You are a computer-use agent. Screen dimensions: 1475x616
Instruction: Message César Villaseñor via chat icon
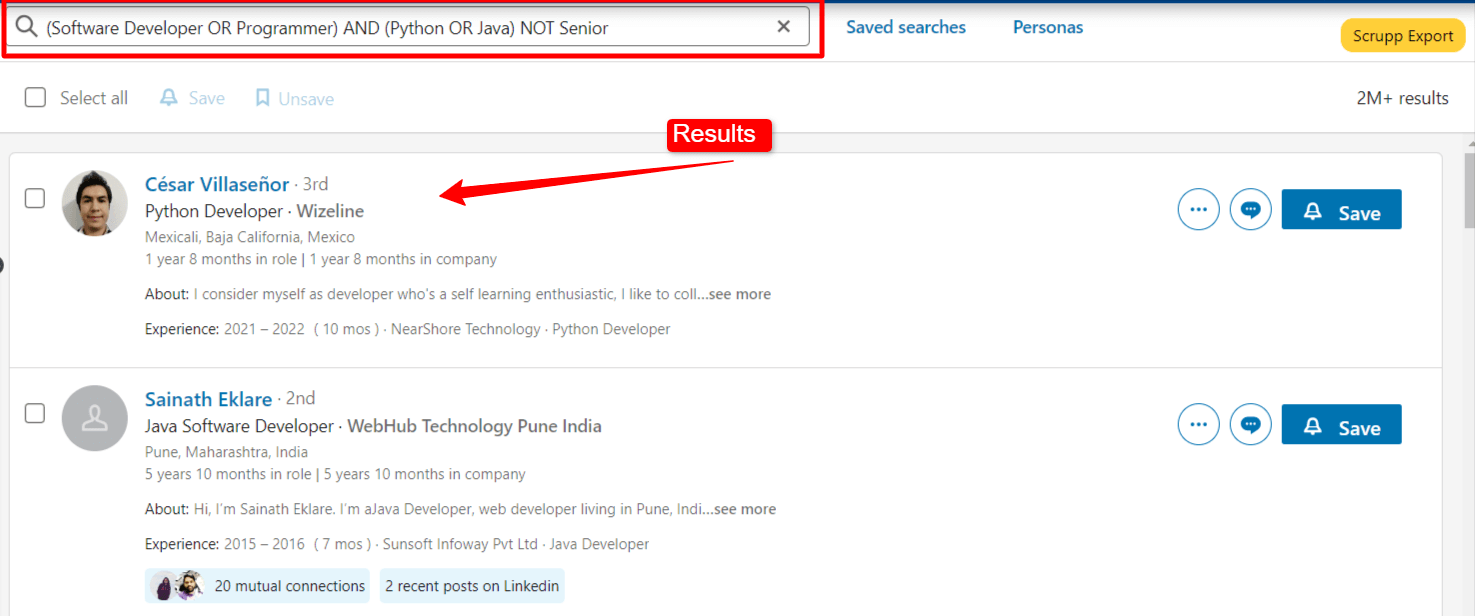(1250, 210)
